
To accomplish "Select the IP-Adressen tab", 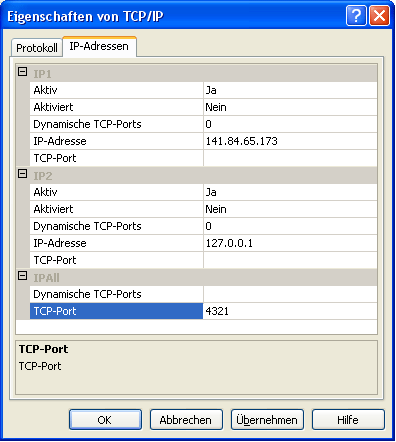I will [99, 46].
